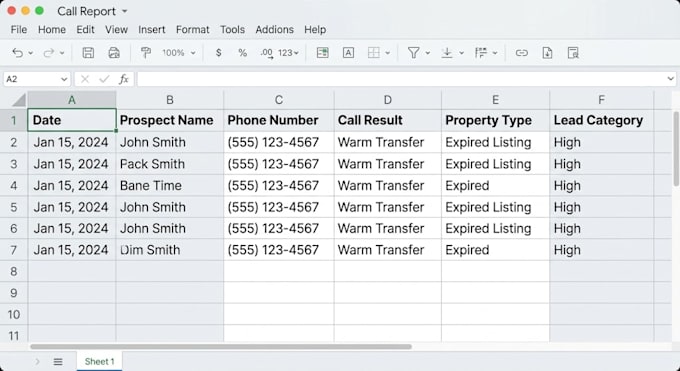Open the Tools menu
This screenshot has width=680, height=371.
tap(232, 30)
